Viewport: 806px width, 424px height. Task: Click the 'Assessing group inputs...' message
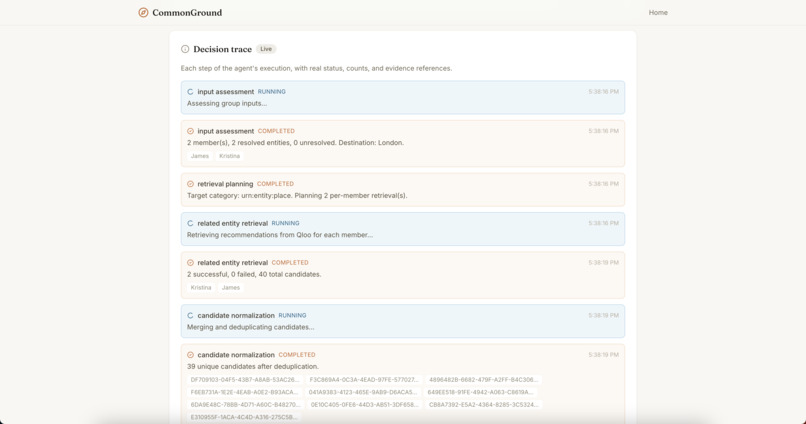227,103
